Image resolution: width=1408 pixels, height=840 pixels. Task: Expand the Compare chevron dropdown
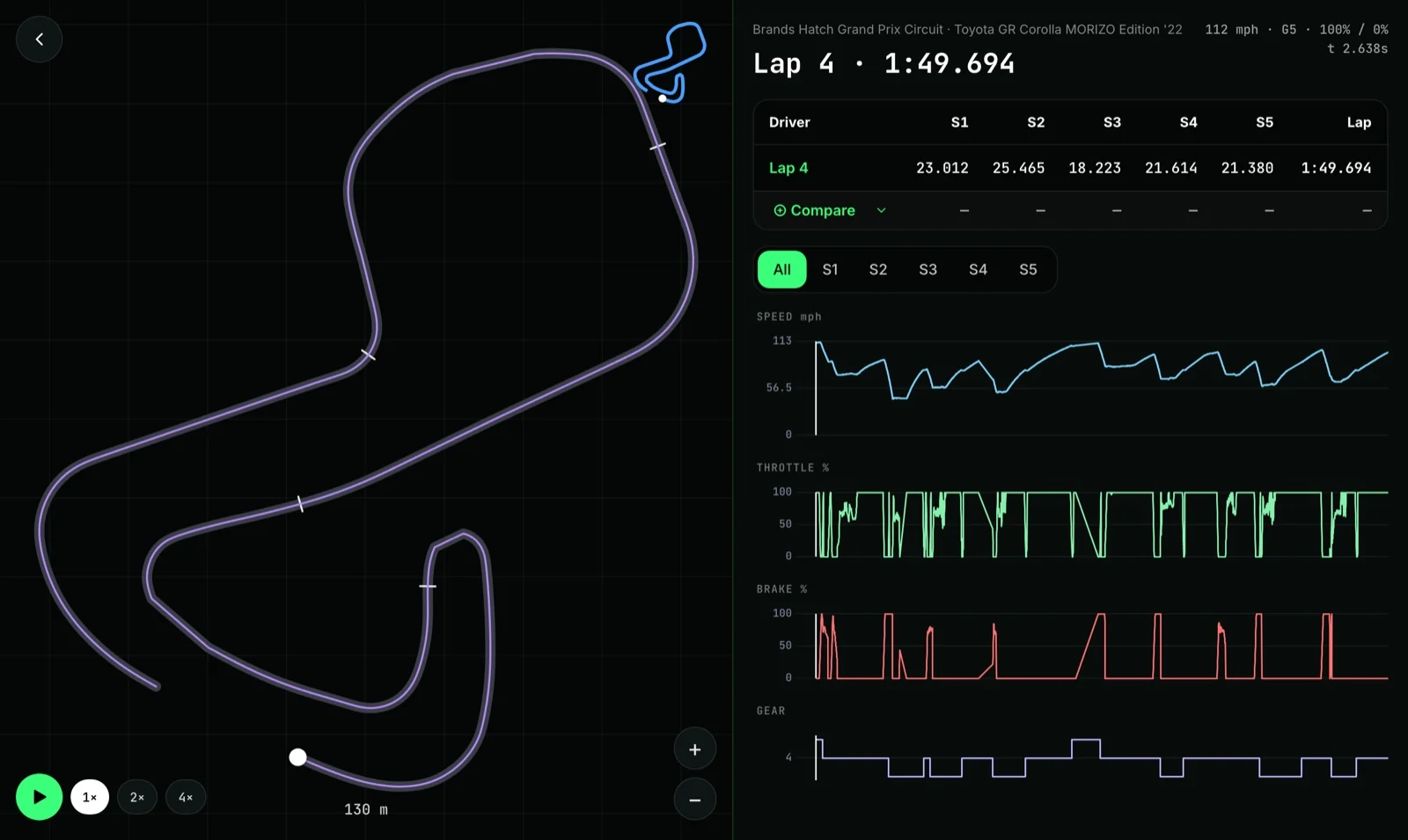pos(881,210)
